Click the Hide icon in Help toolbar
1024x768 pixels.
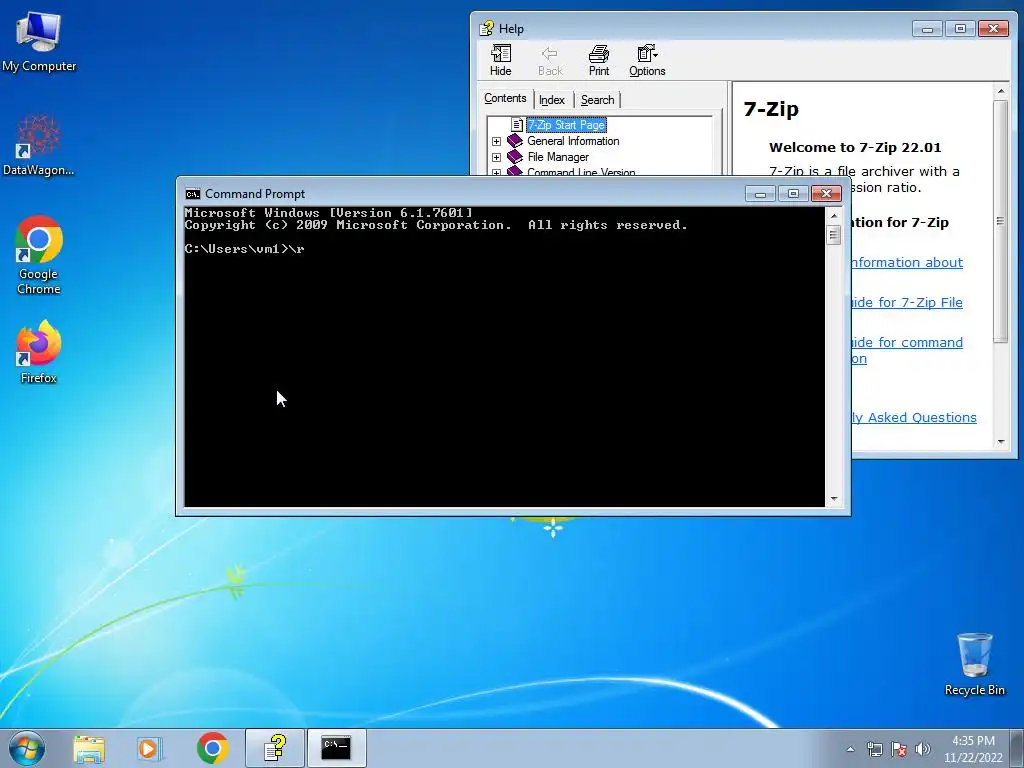[501, 60]
